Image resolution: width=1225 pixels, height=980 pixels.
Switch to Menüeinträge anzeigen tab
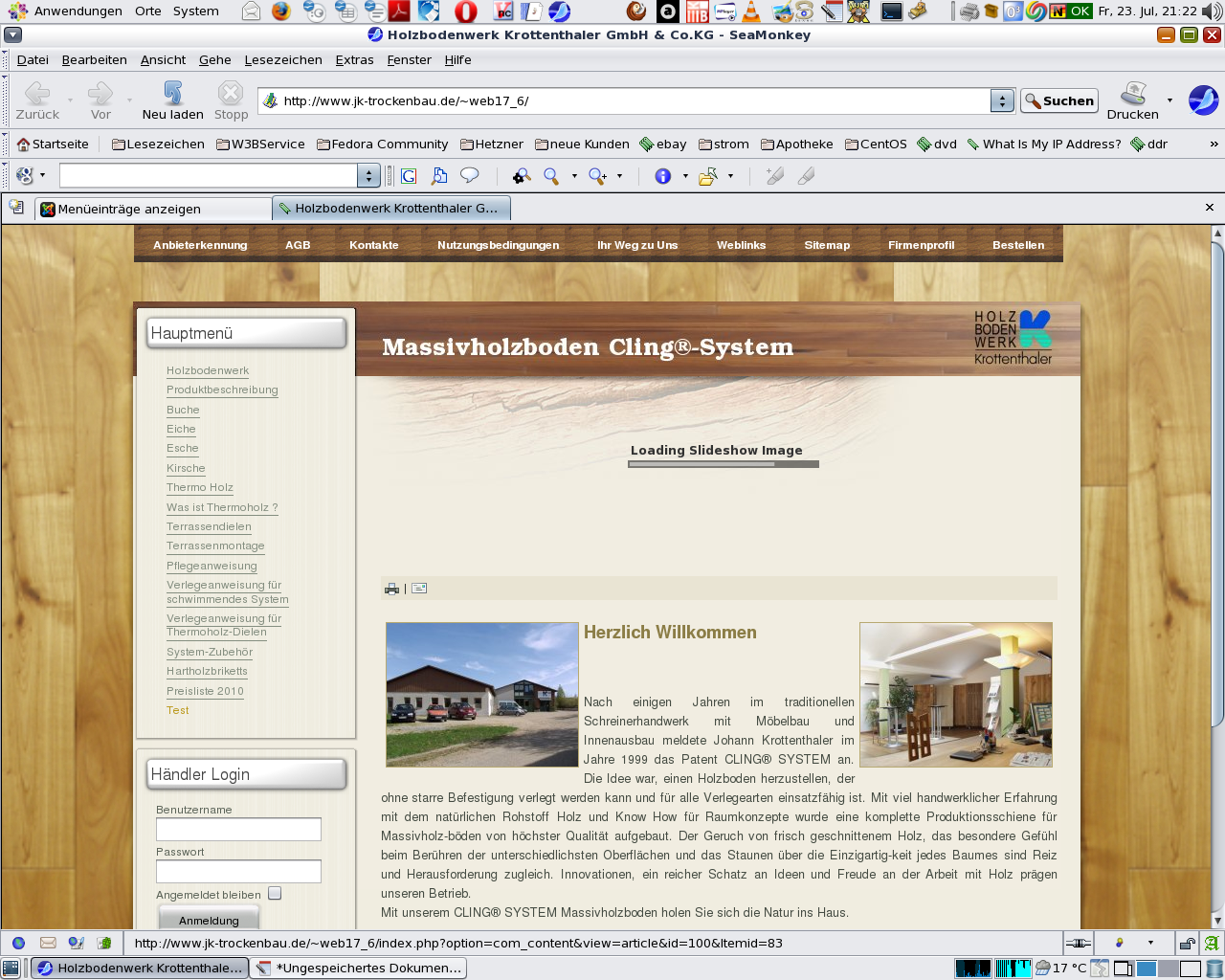[153, 209]
